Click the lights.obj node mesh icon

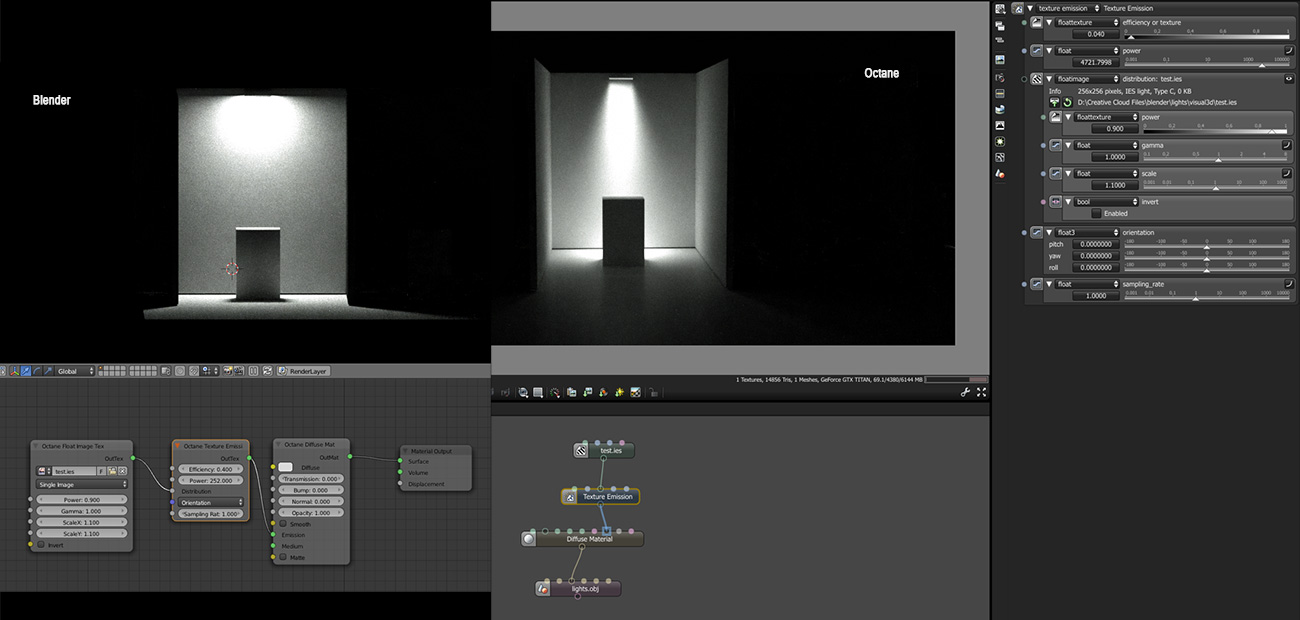[542, 588]
